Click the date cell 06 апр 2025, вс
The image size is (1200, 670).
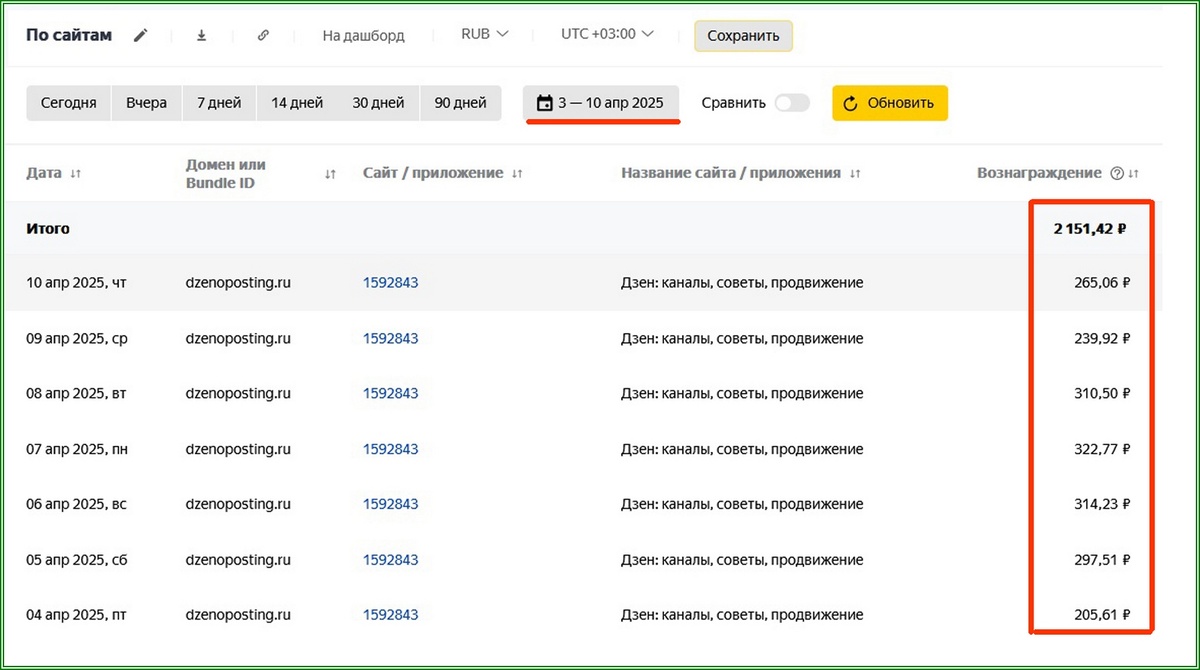click(77, 504)
